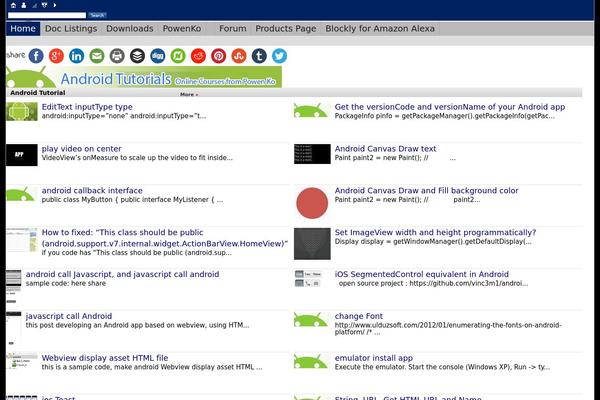Click the Canvas Draw text black thumbnail
Viewport: 600px width, 400px height.
point(312,154)
